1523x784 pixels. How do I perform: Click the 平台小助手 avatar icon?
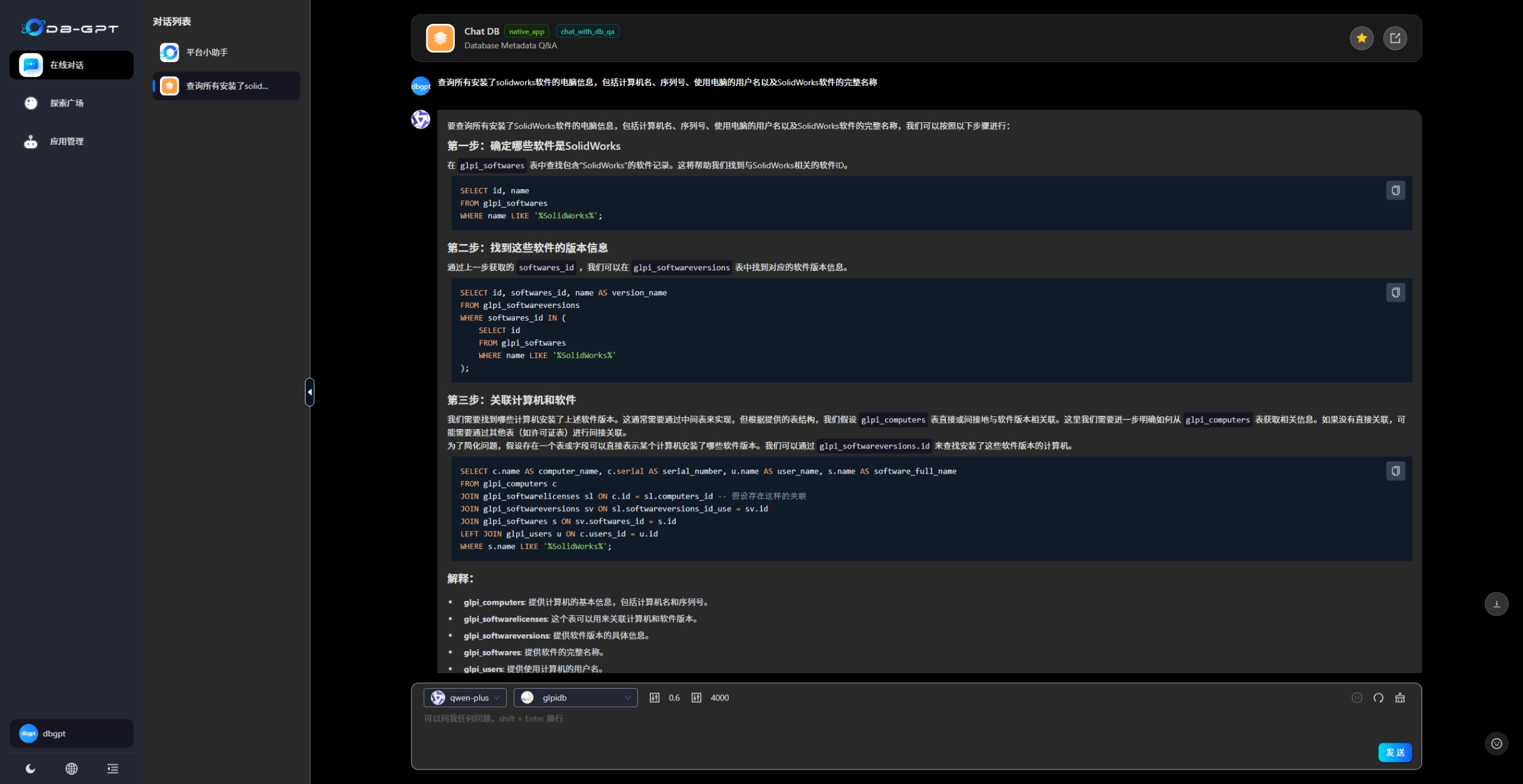pos(169,52)
